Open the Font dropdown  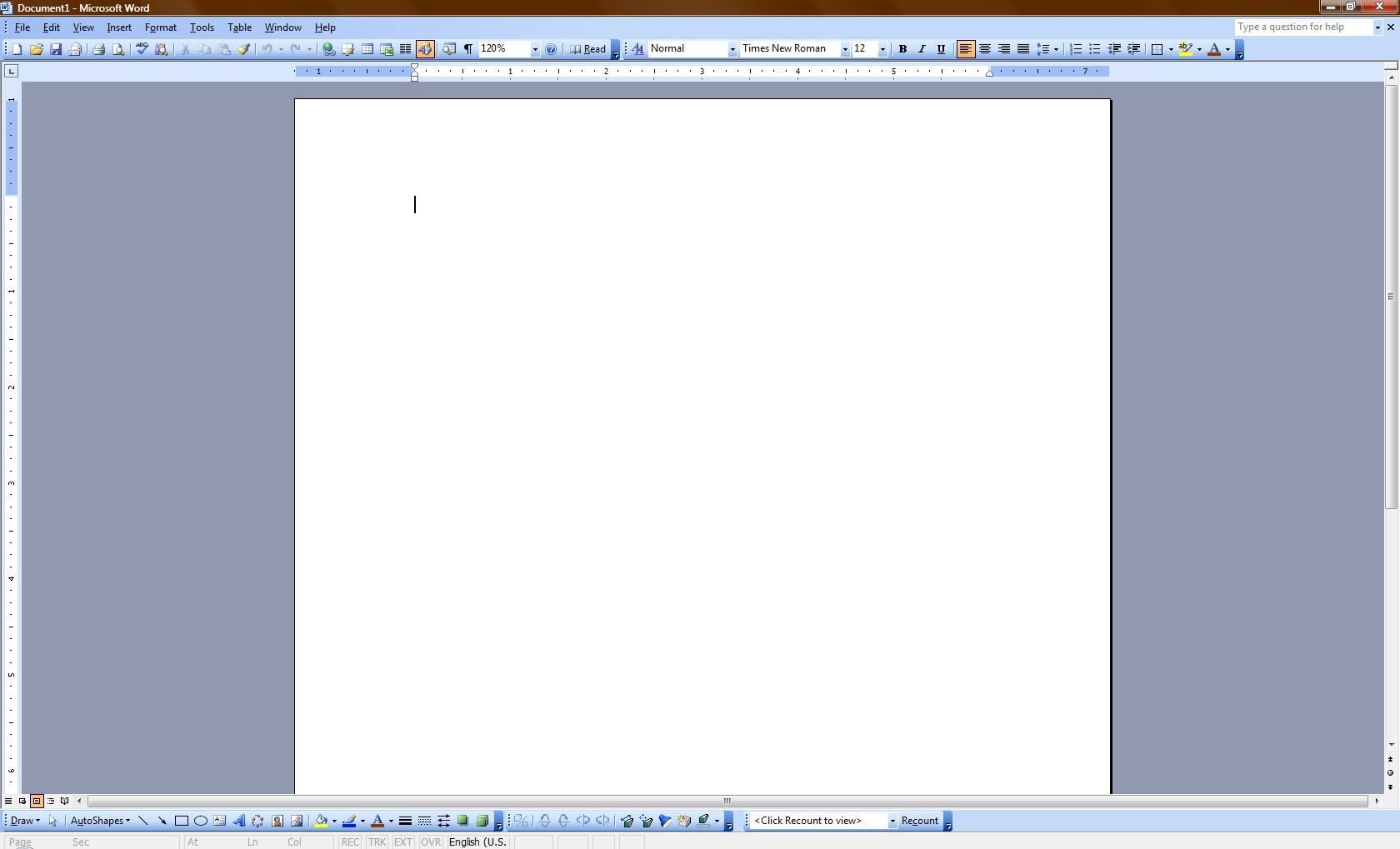[844, 49]
